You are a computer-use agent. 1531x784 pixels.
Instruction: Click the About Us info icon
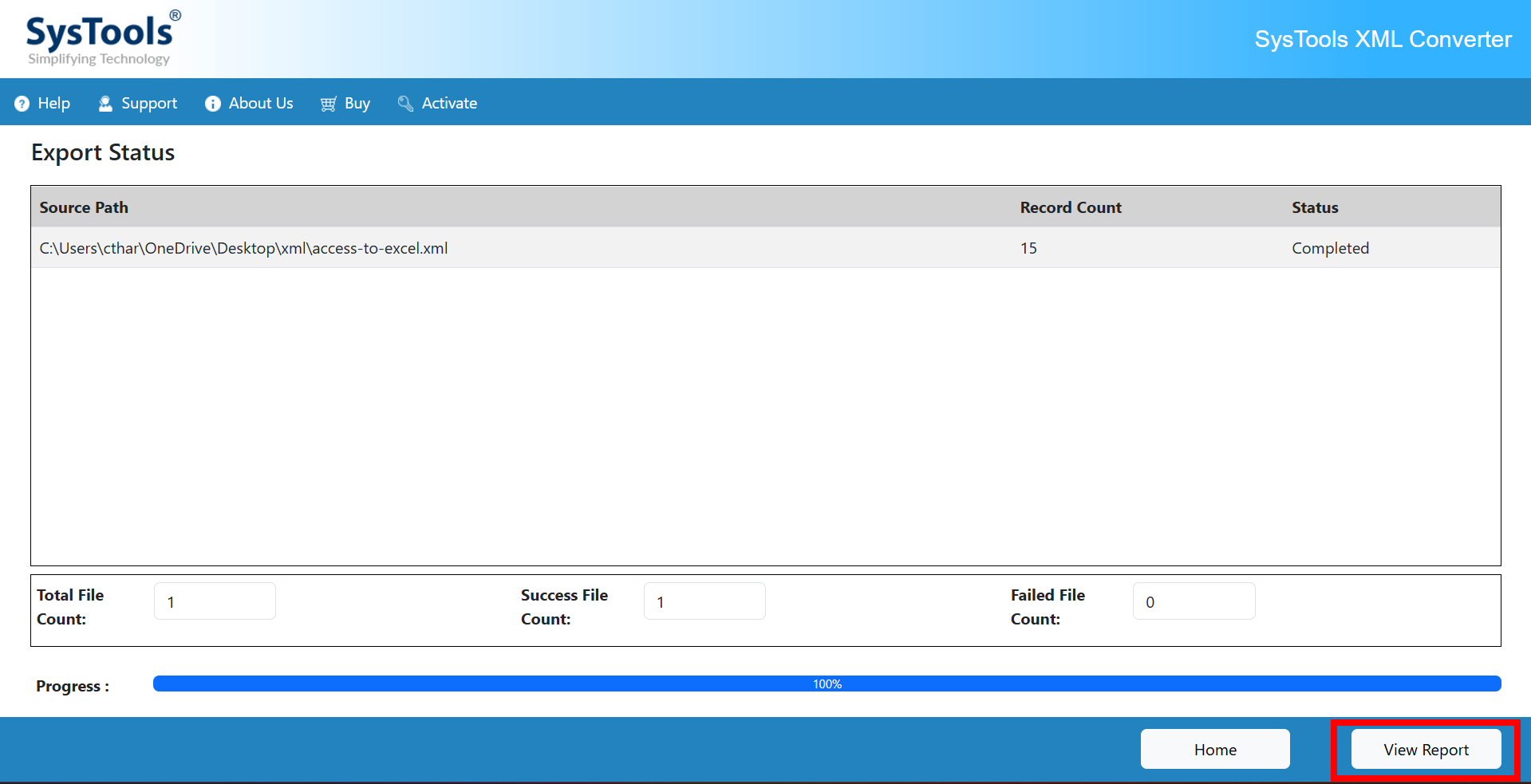pos(212,104)
